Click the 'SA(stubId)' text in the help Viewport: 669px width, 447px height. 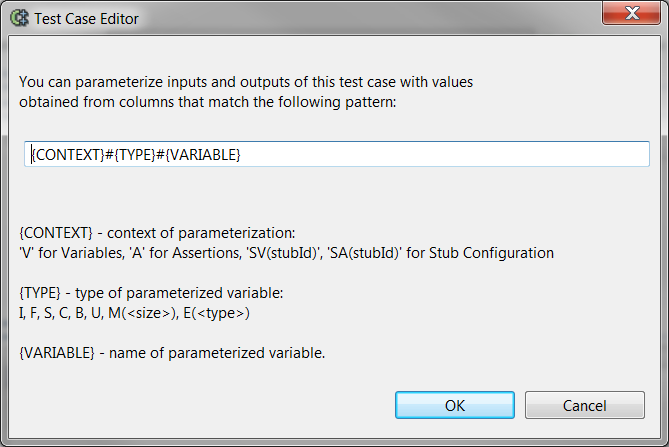(x=366, y=253)
